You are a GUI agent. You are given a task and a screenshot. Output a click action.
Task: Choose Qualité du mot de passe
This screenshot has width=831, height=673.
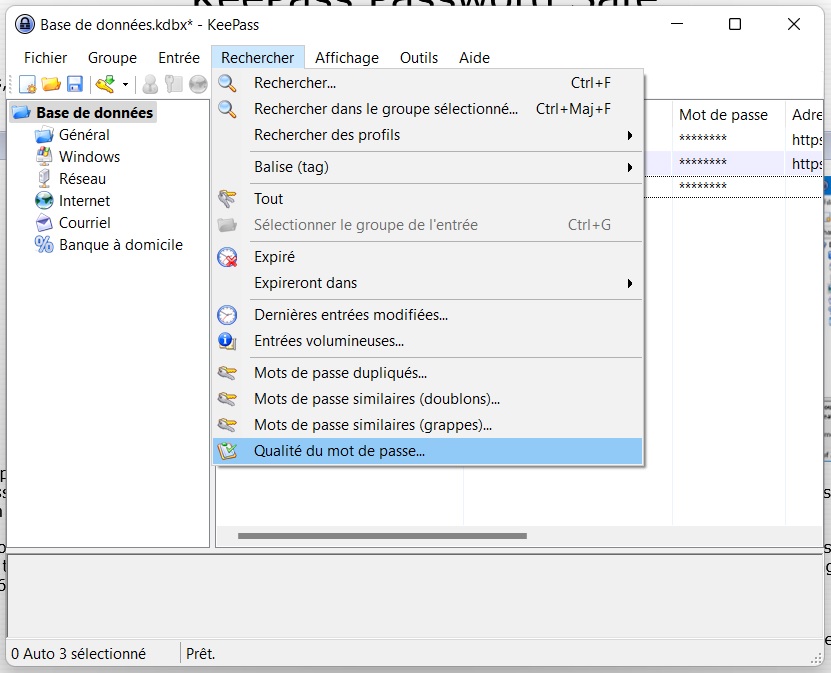tap(339, 451)
